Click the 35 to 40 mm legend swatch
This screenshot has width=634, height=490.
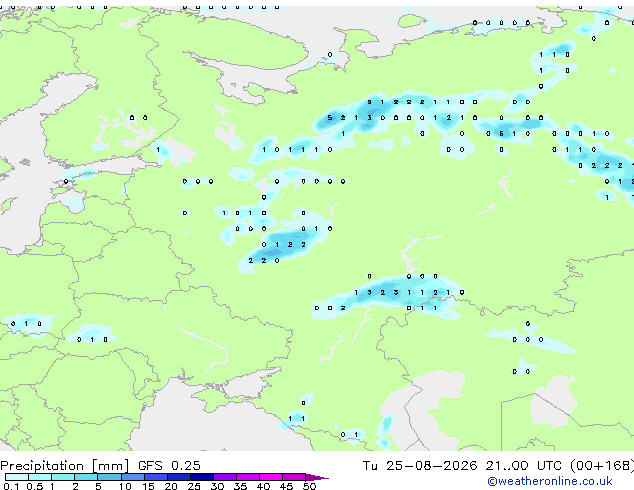(248, 477)
